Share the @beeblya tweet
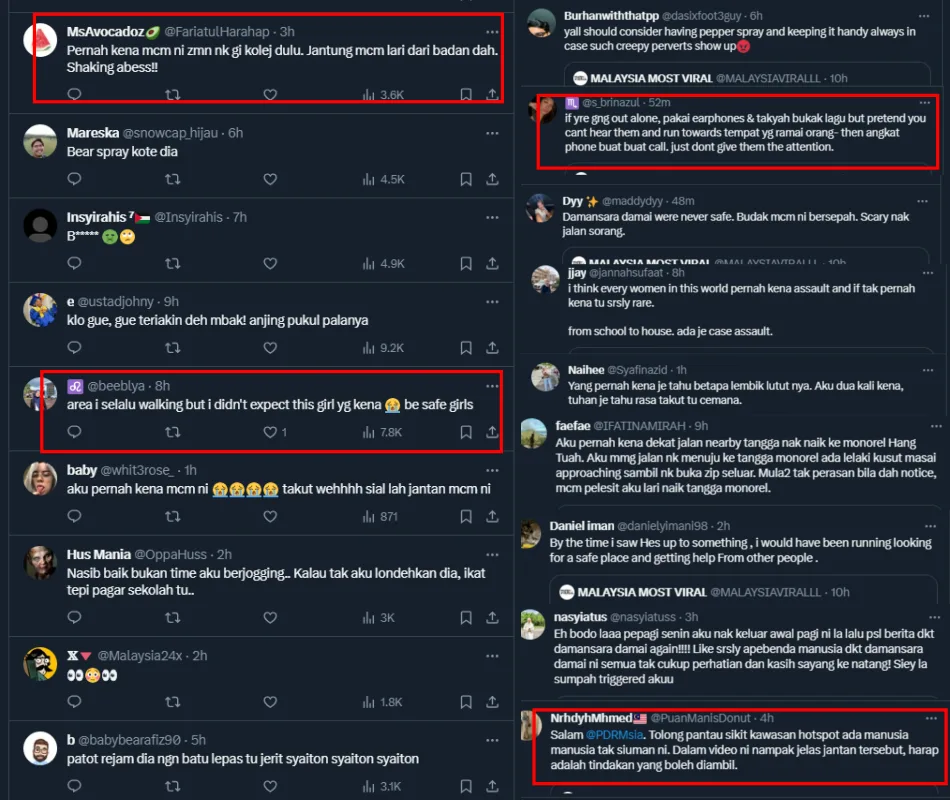 point(493,432)
